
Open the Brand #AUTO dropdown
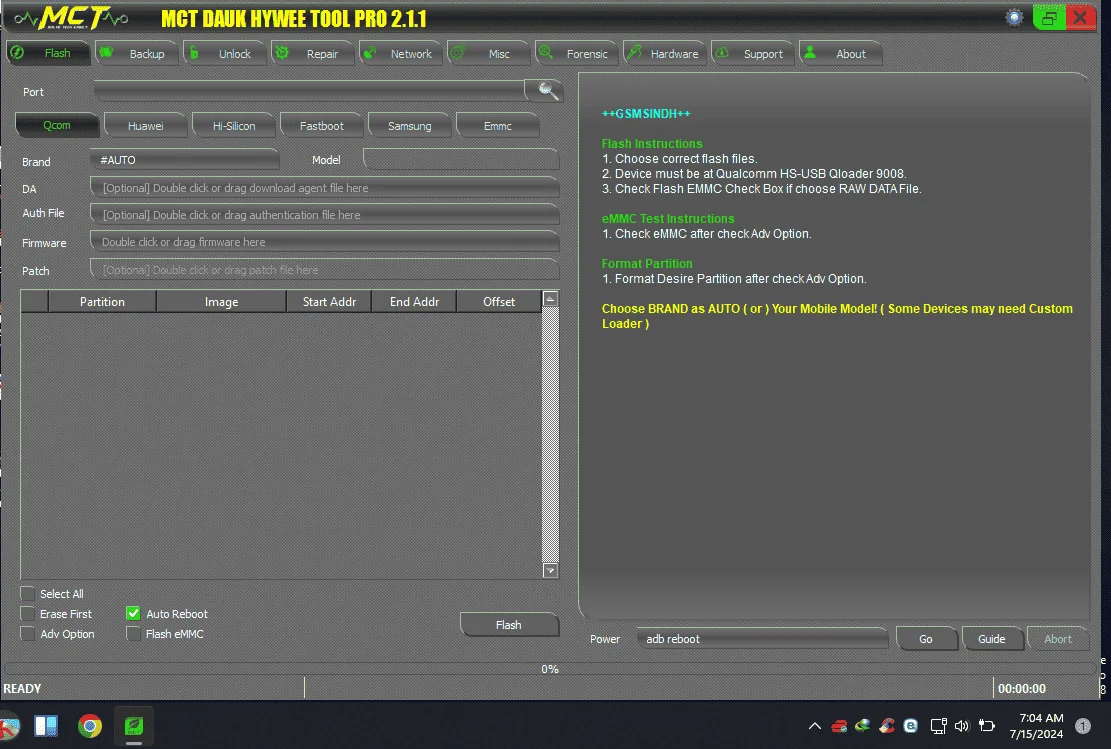[x=185, y=159]
